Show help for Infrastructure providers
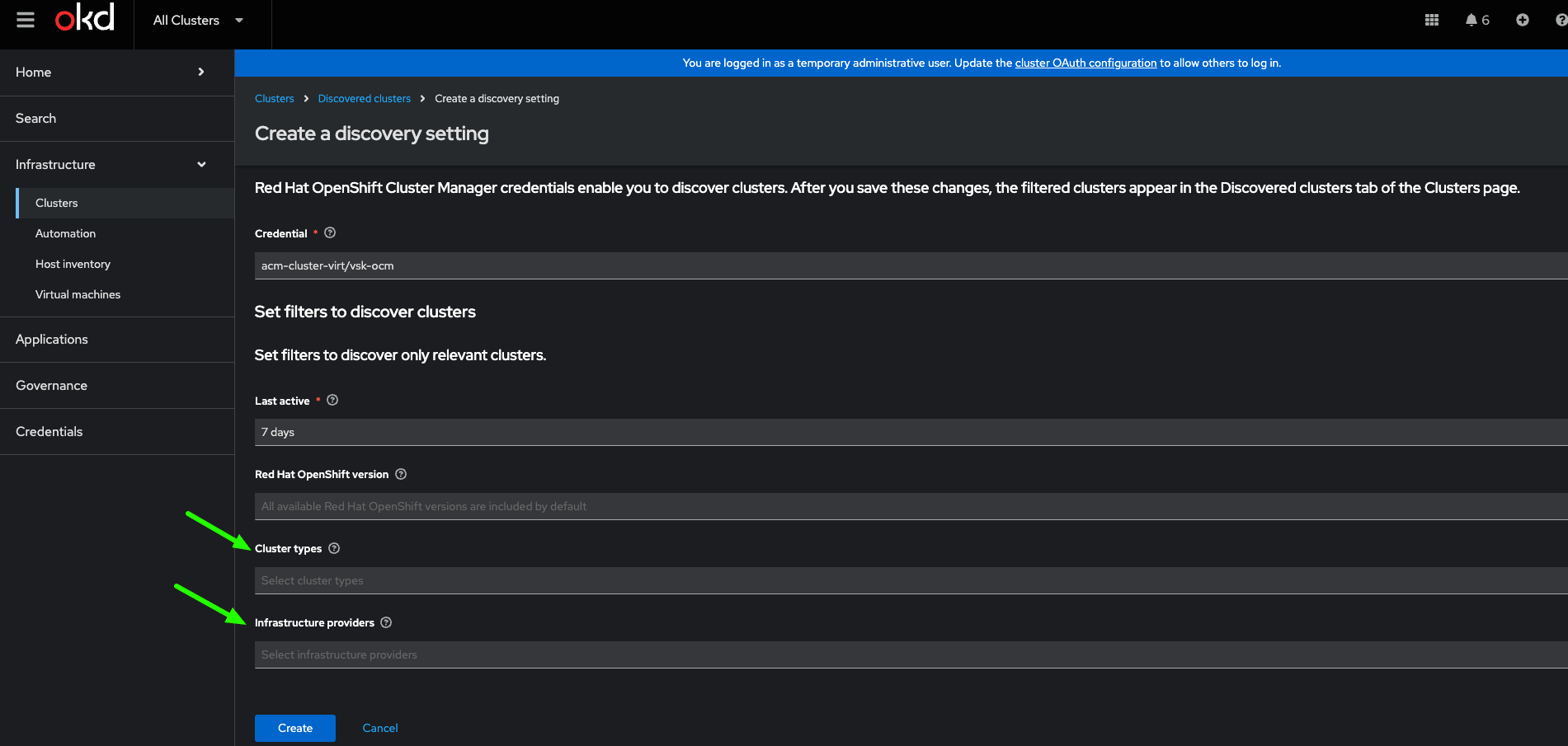The width and height of the screenshot is (1568, 746). [386, 622]
